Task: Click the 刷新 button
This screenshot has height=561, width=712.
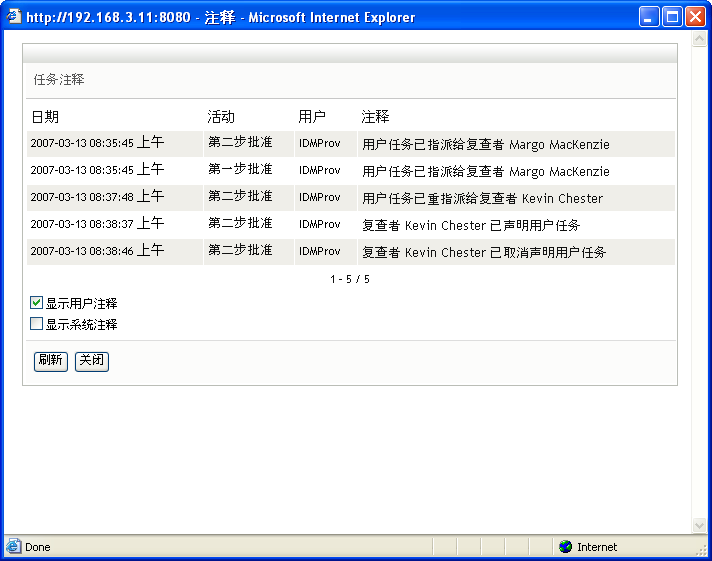Action: 51,361
